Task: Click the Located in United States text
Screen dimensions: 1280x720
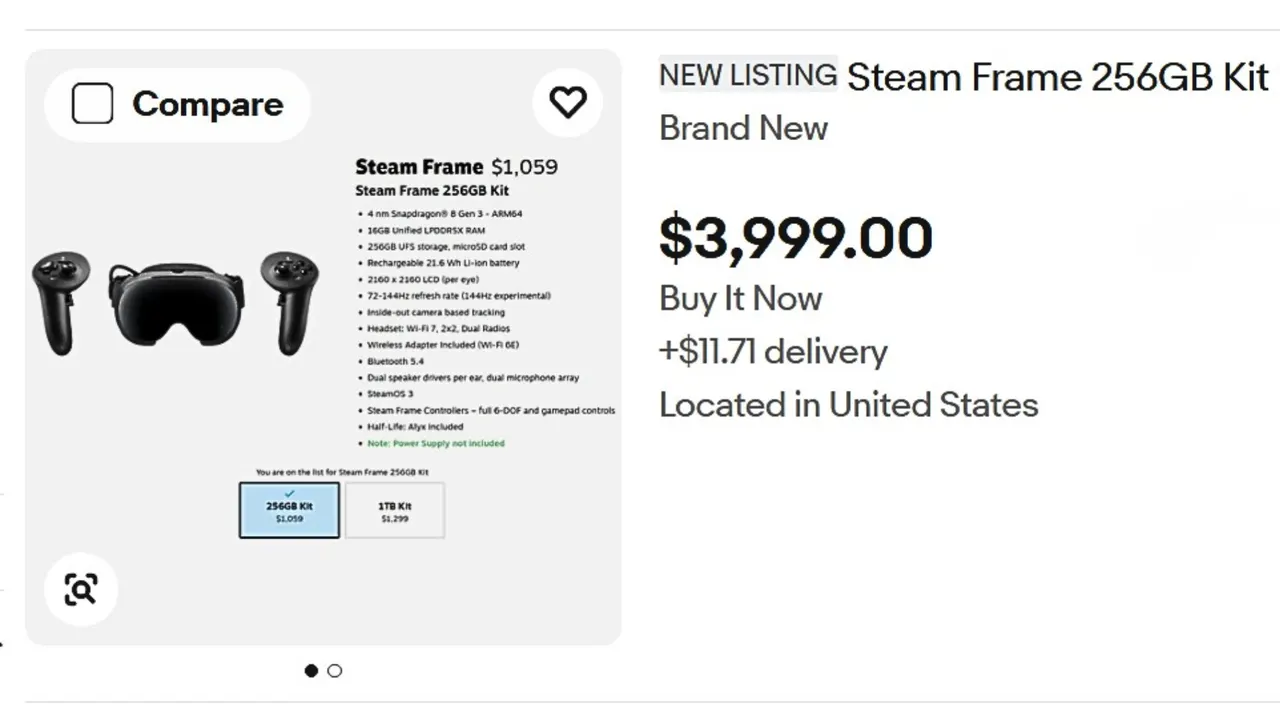Action: pos(849,405)
